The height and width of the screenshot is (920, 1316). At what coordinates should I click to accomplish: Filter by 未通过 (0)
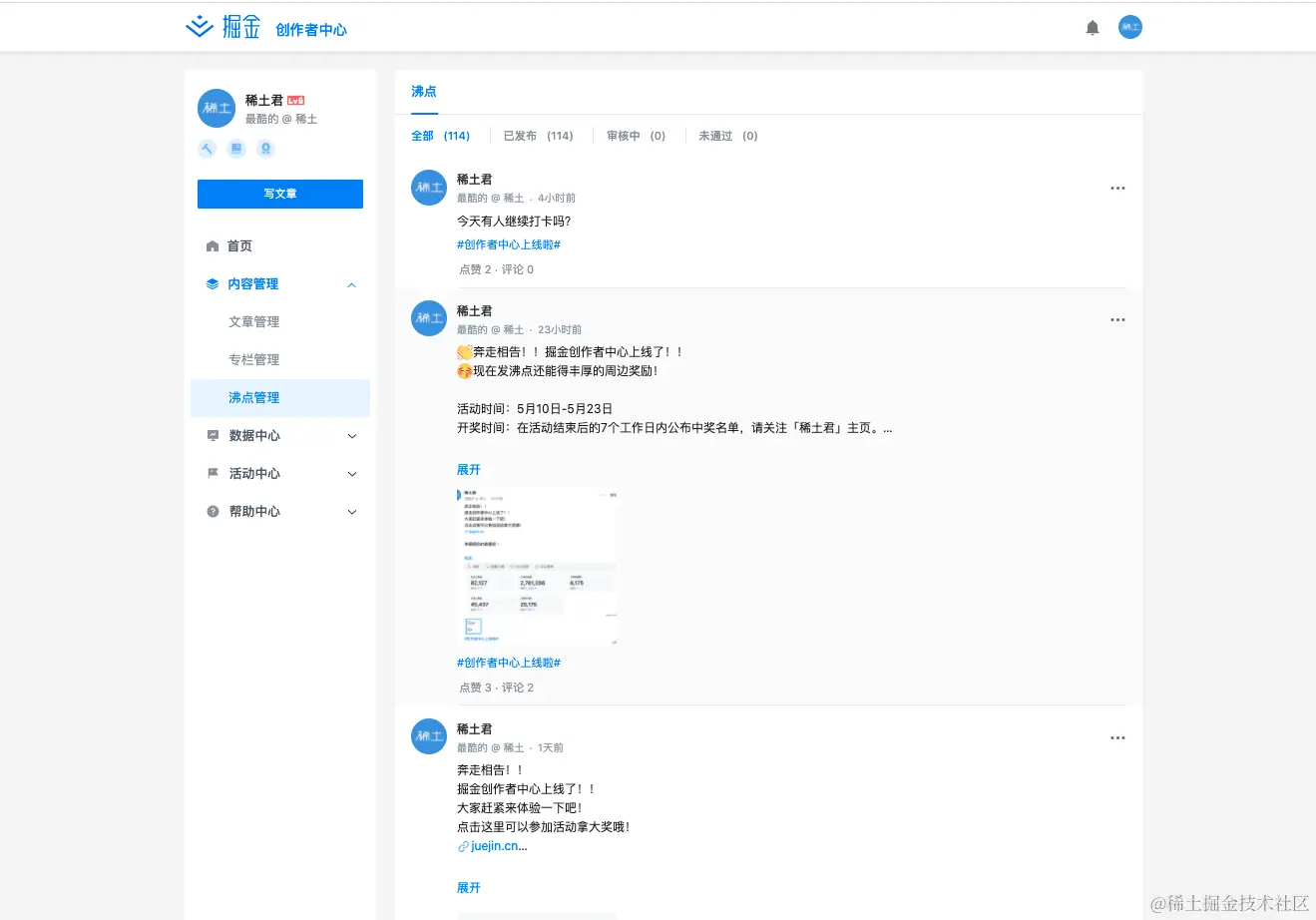[727, 136]
